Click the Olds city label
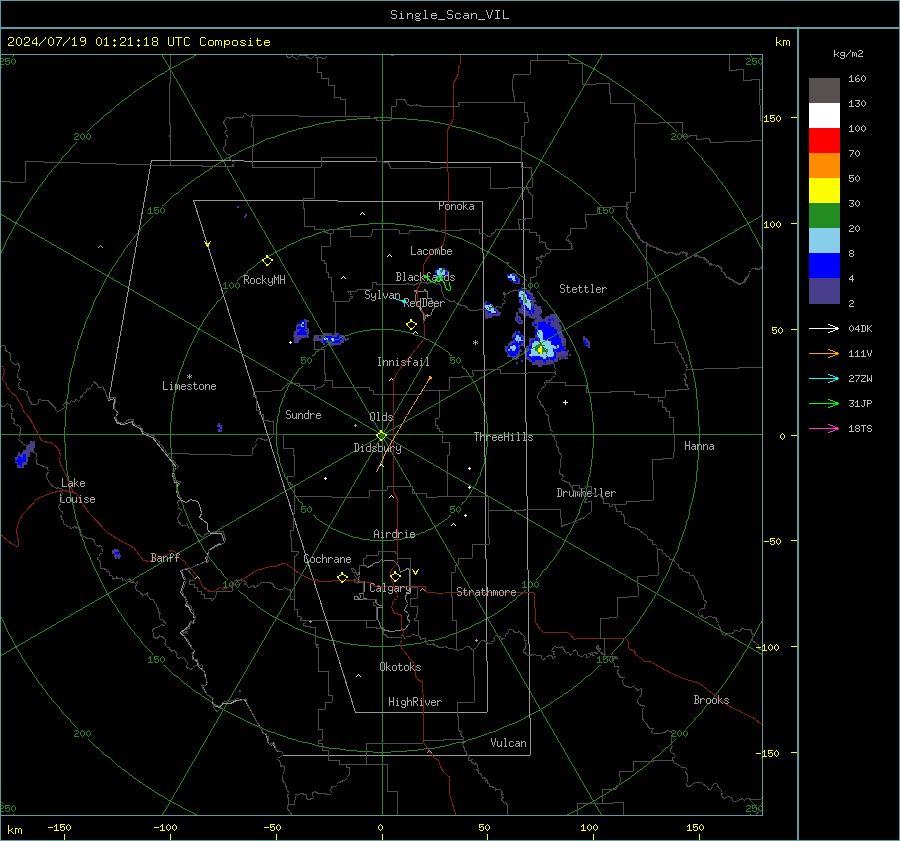Screen dimensions: 900x841 click(x=381, y=417)
